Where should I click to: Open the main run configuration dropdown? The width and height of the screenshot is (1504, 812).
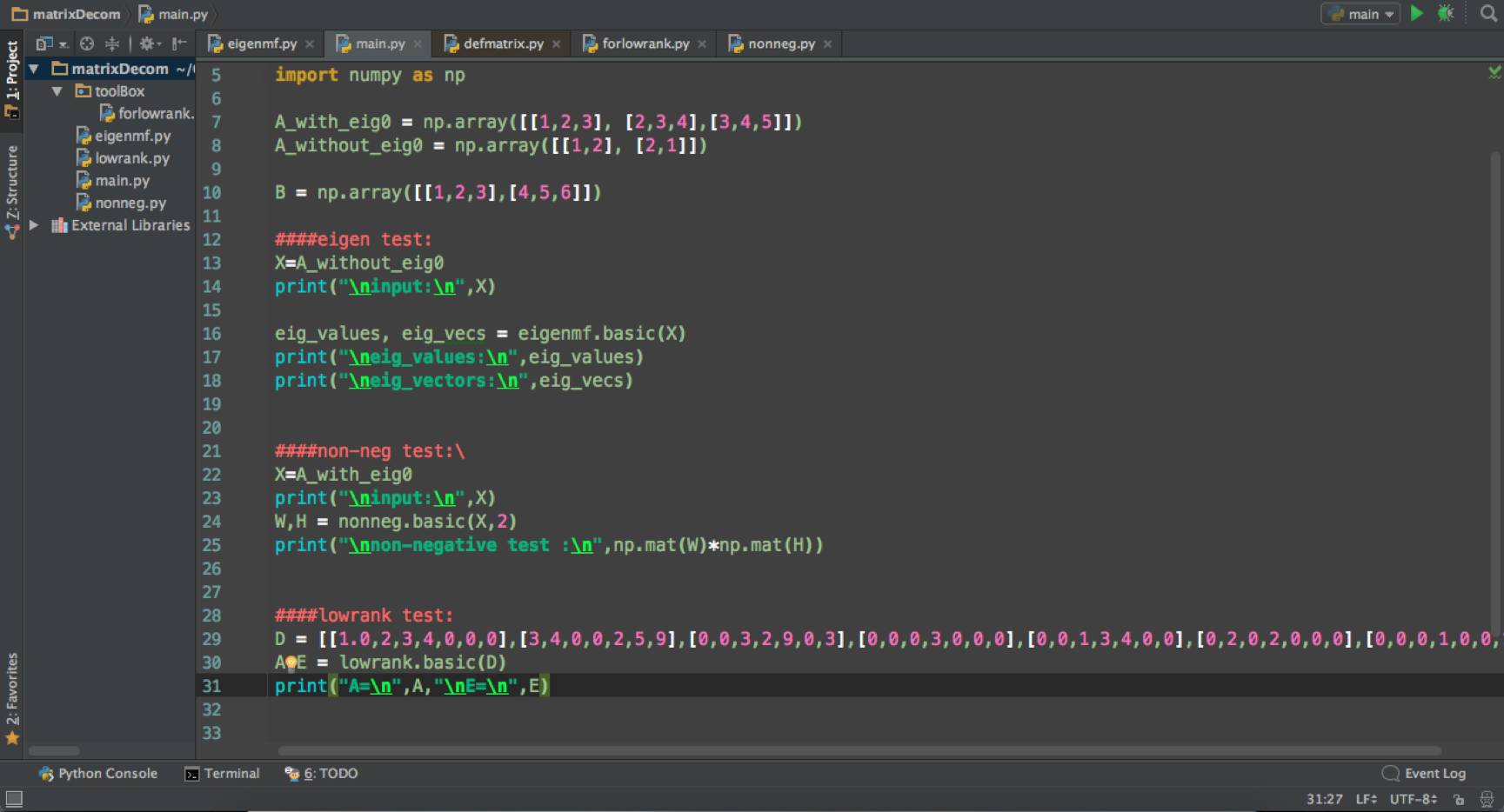tap(1360, 14)
